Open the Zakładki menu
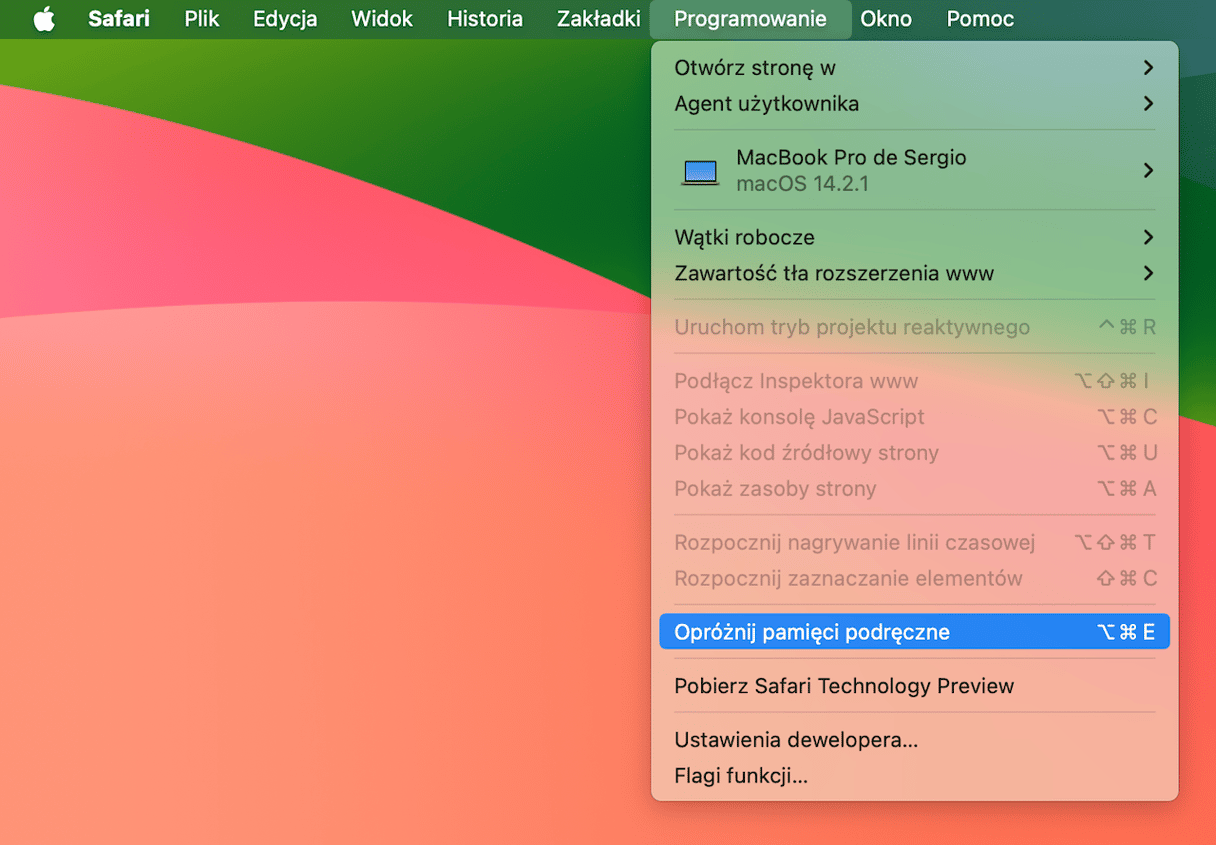 (598, 19)
